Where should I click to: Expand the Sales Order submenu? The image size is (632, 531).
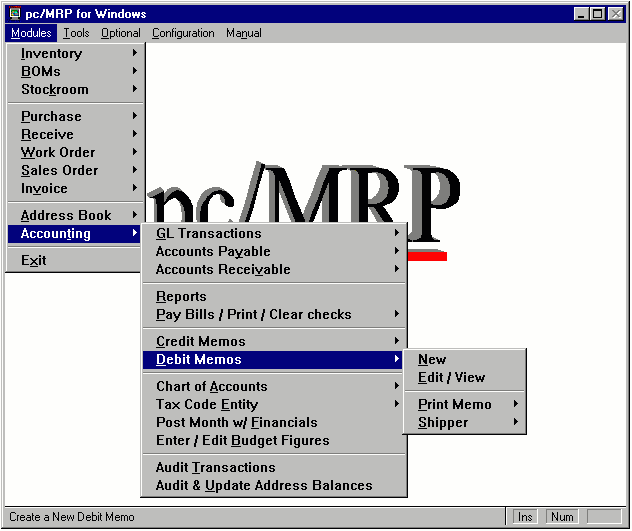point(75,170)
